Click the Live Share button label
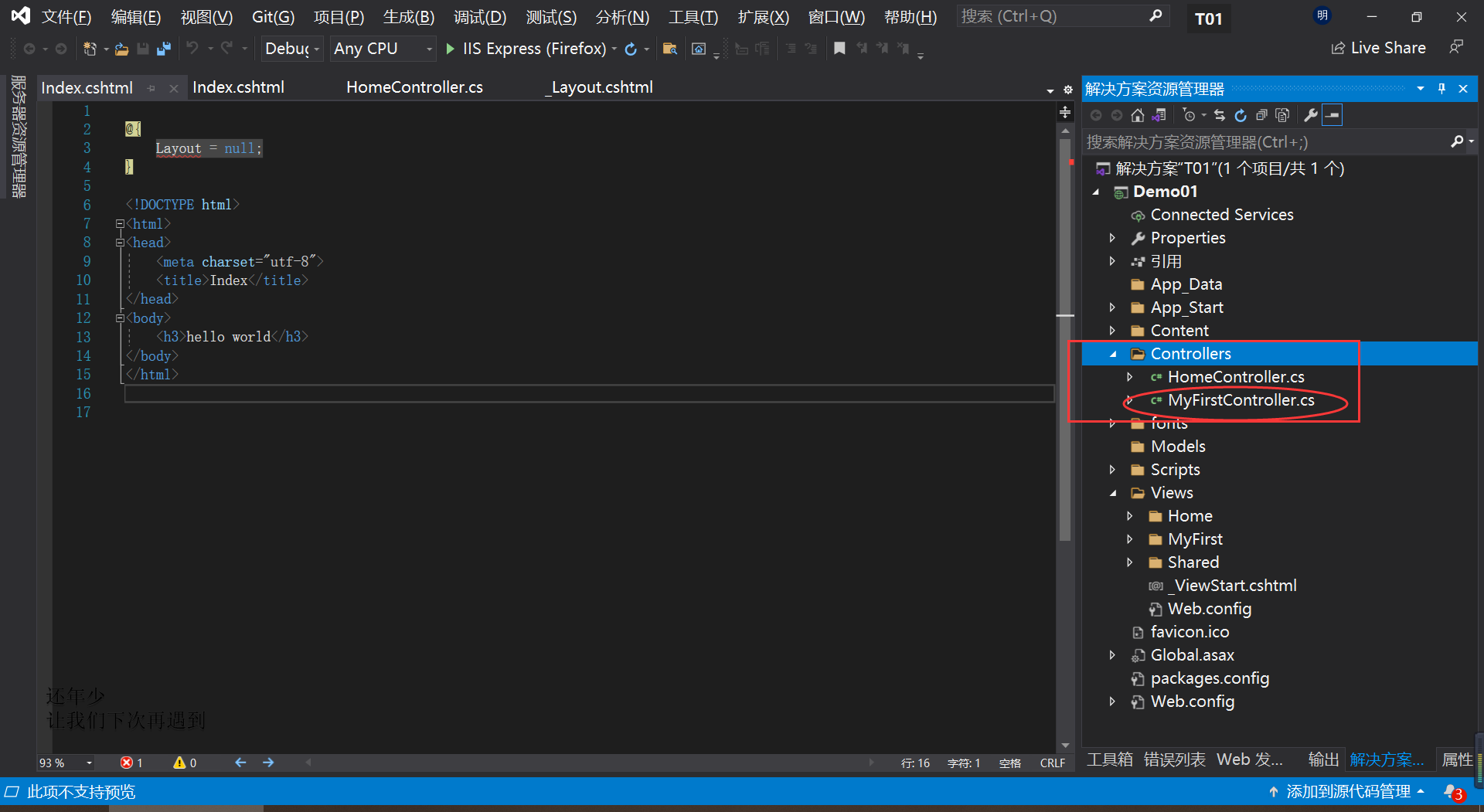The width and height of the screenshot is (1484, 812). click(x=1388, y=48)
